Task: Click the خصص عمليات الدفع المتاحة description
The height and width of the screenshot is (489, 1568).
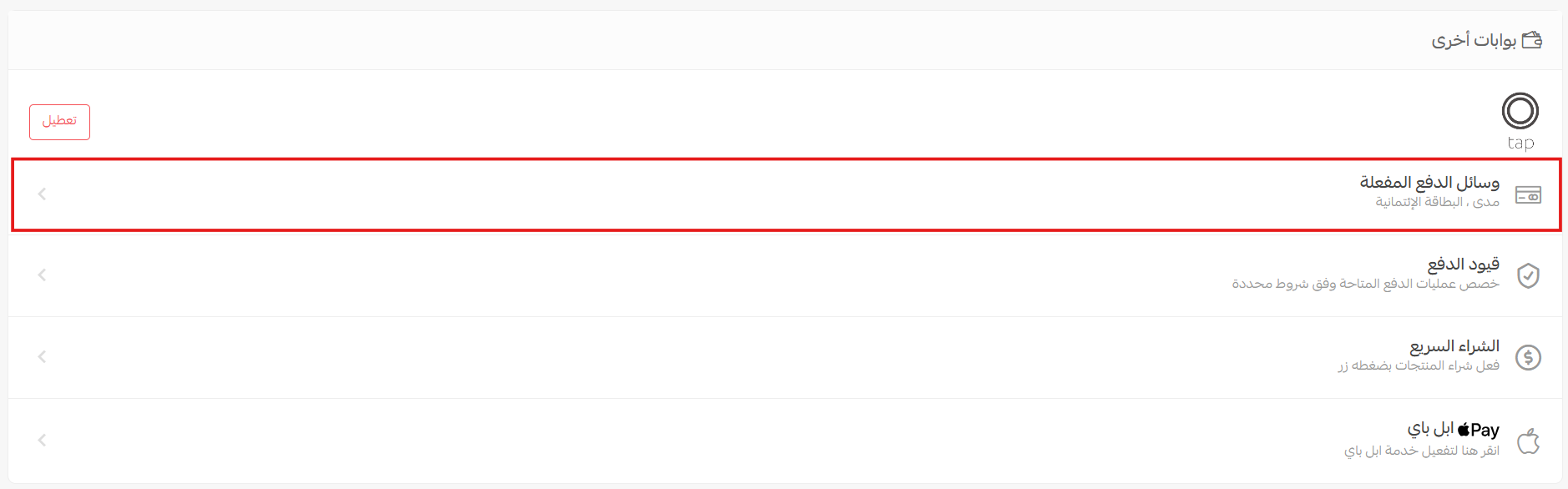Action: pos(1365,284)
